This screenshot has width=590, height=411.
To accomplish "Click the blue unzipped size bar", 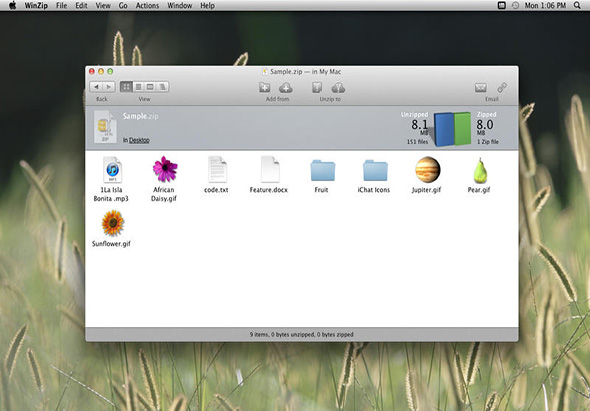I will coord(444,129).
